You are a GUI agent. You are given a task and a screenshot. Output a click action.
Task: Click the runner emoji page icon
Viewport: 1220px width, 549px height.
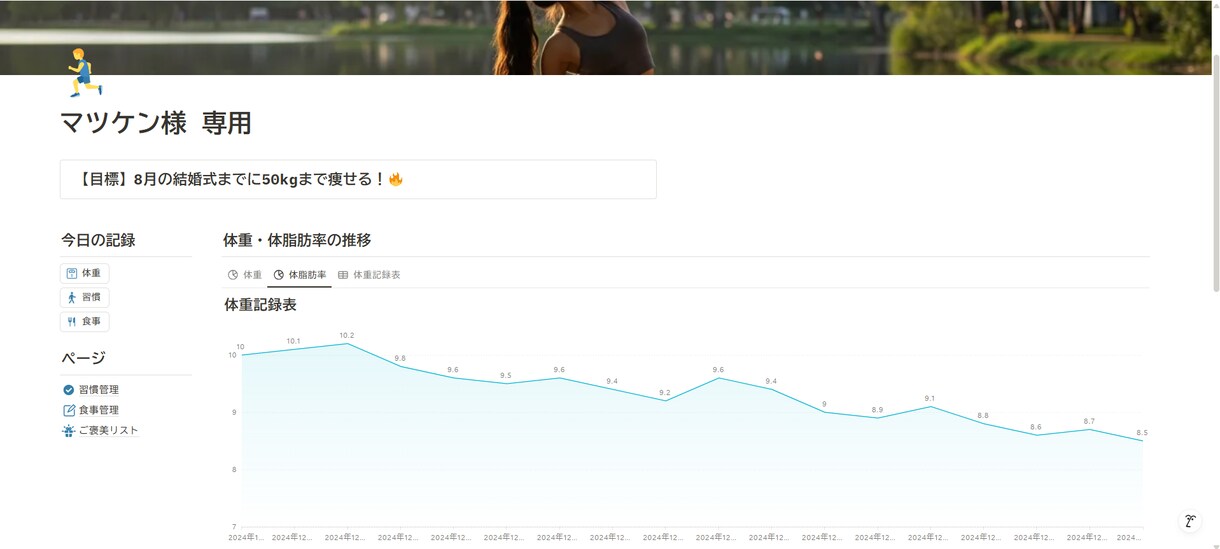tap(85, 72)
